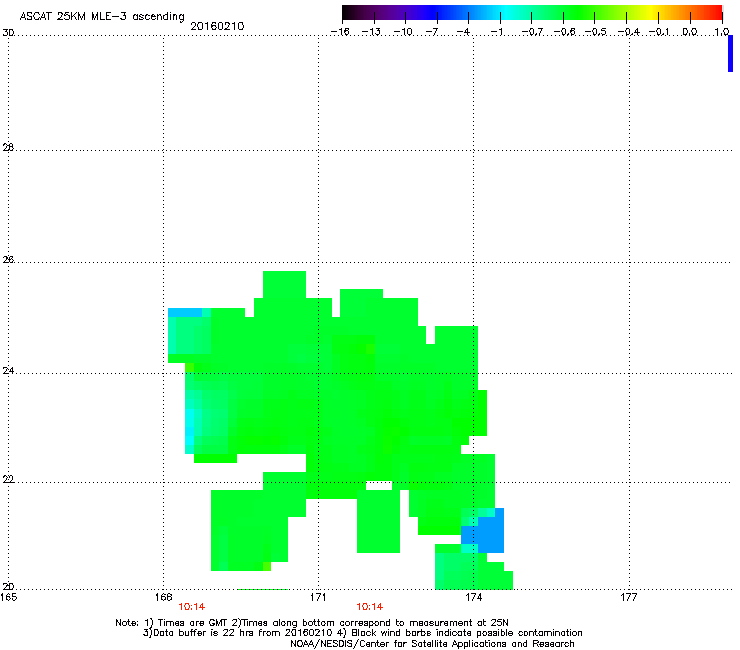The height and width of the screenshot is (650, 740).
Task: Click the colorbar label 1.0
Action: (x=722, y=32)
